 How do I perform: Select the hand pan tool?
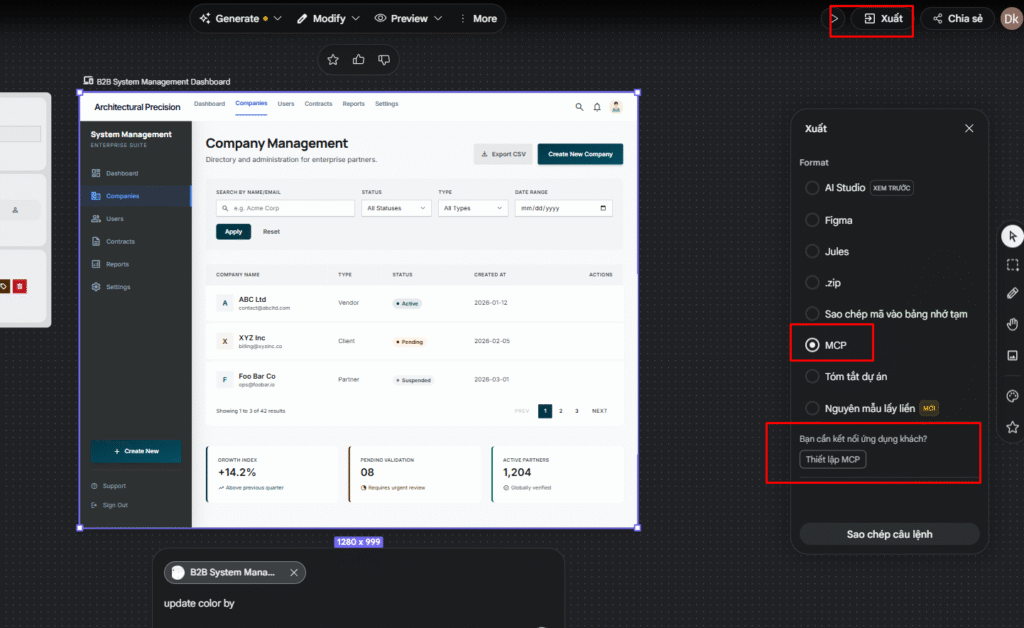(1012, 324)
